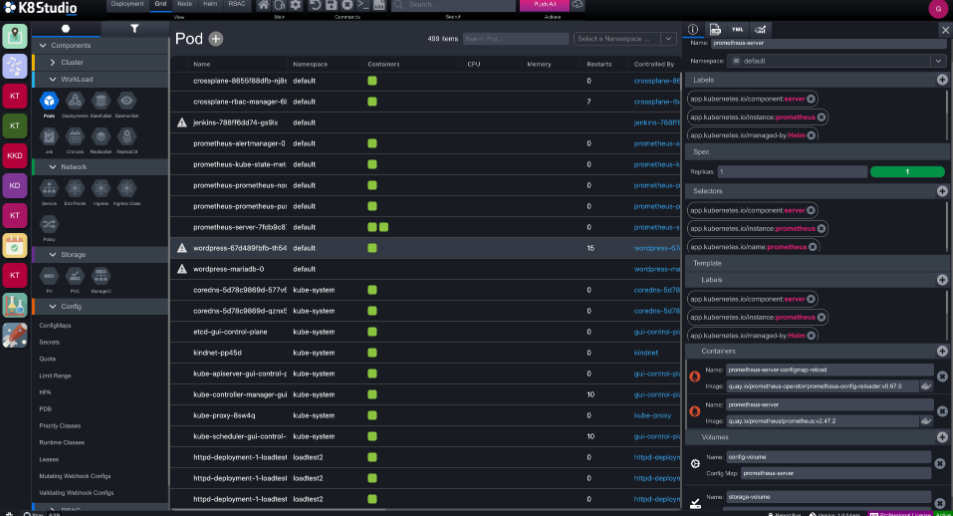Screen dimensions: 953x516
Task: Open the YML tab in details panel
Action: pyautogui.click(x=738, y=30)
